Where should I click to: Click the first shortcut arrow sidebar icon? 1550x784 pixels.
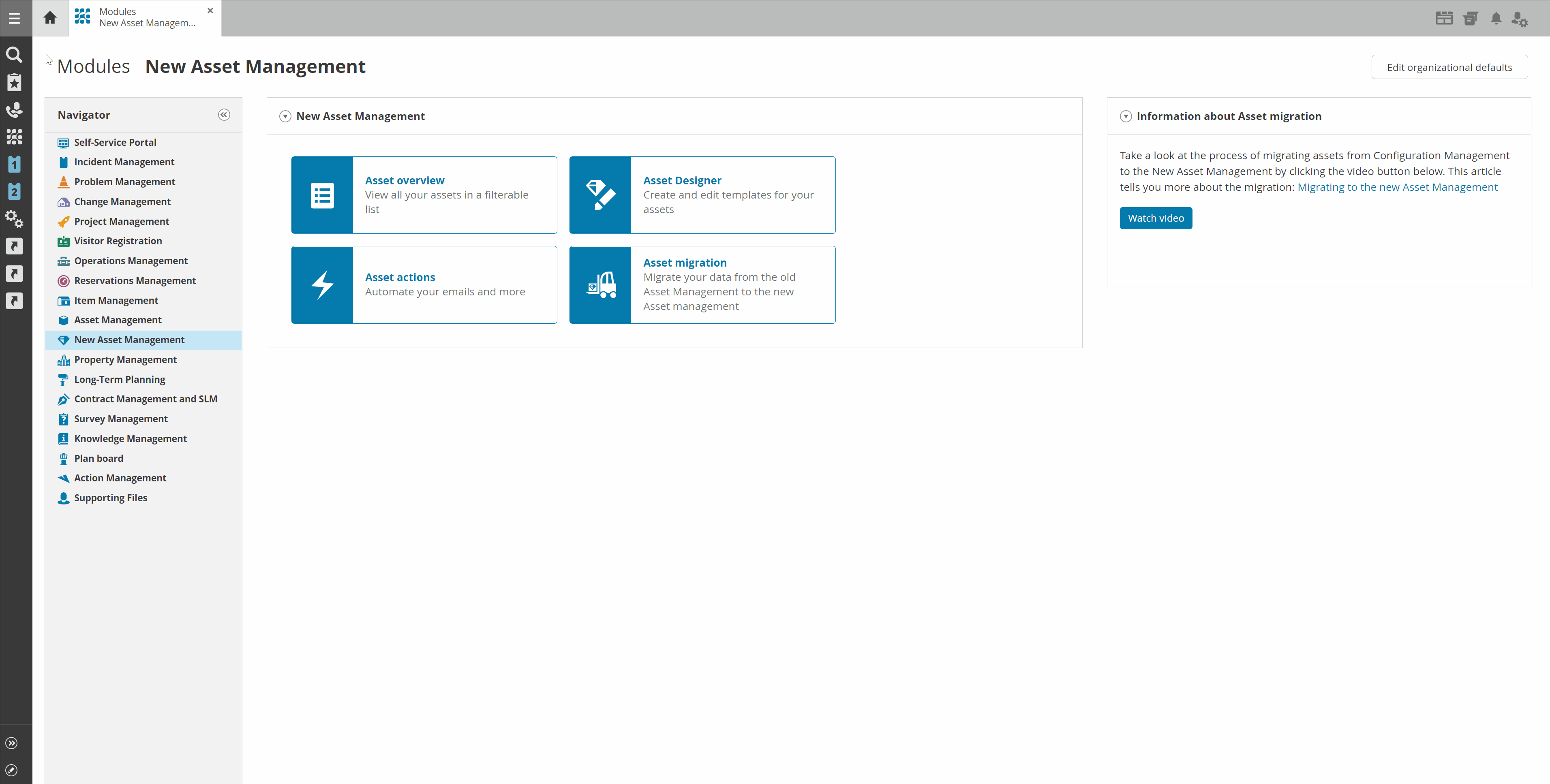point(15,247)
